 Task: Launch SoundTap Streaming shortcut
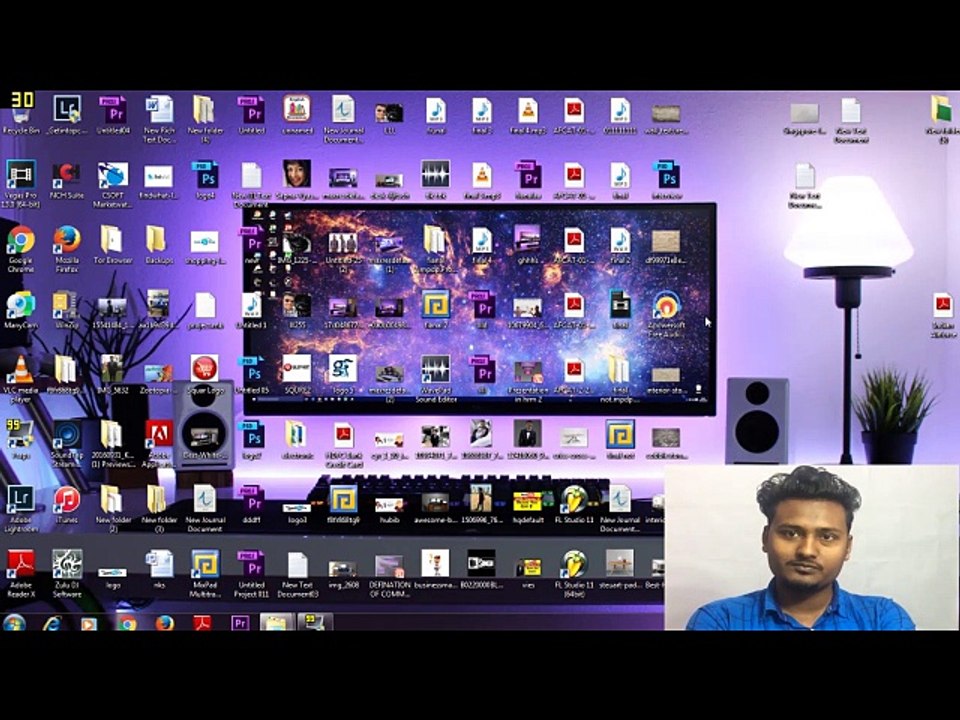click(x=66, y=443)
